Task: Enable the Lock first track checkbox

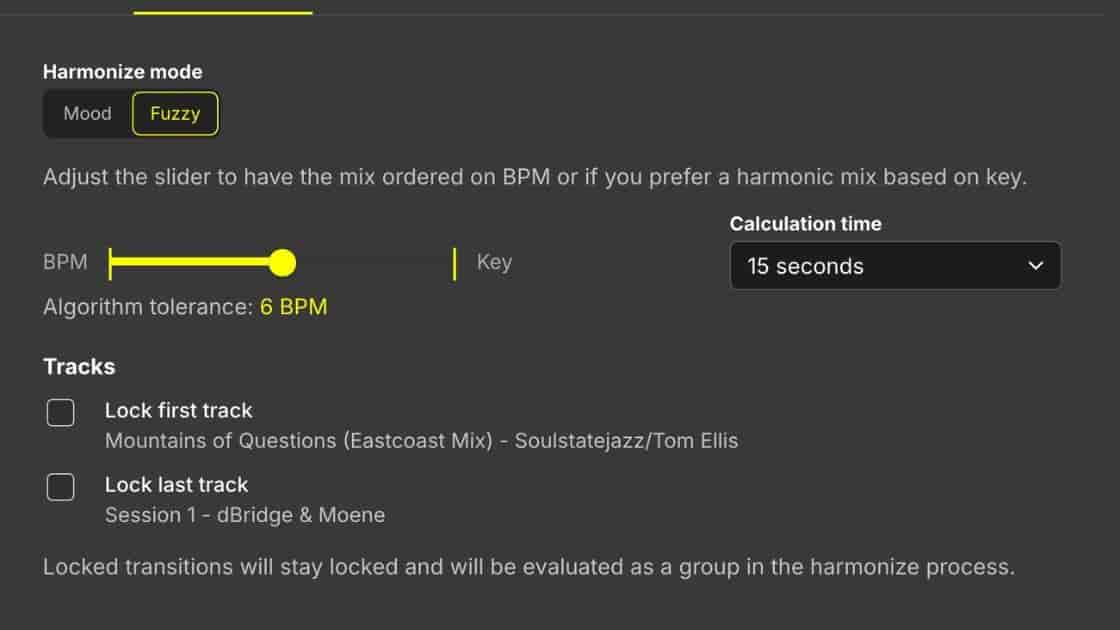Action: 60,412
